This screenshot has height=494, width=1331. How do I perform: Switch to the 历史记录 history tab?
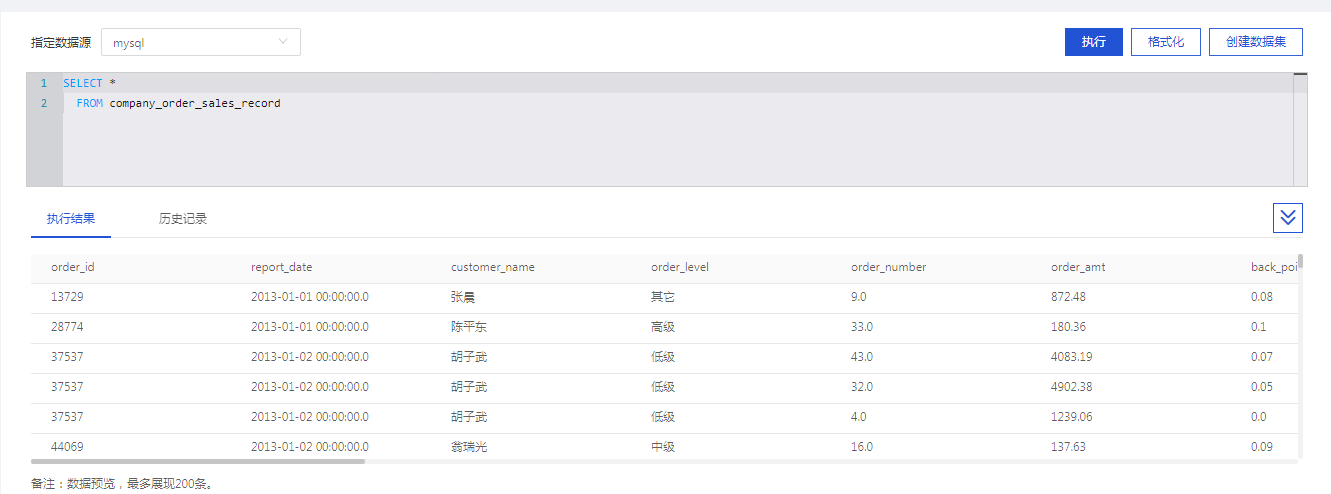[183, 218]
